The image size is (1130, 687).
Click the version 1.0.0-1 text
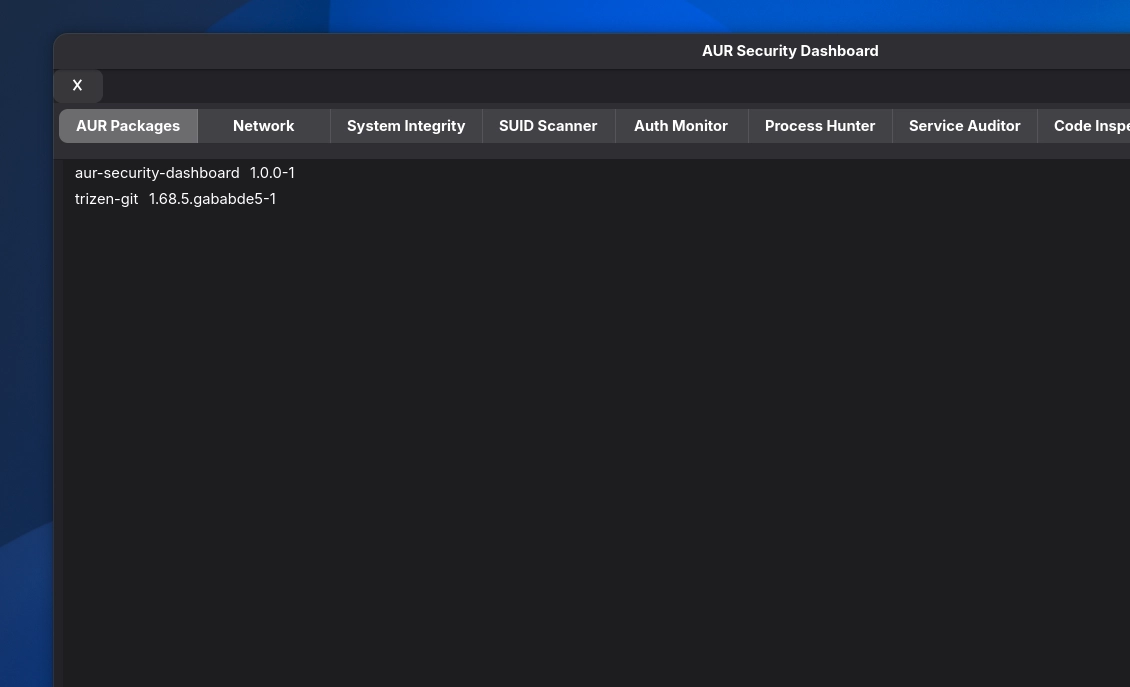pos(272,173)
